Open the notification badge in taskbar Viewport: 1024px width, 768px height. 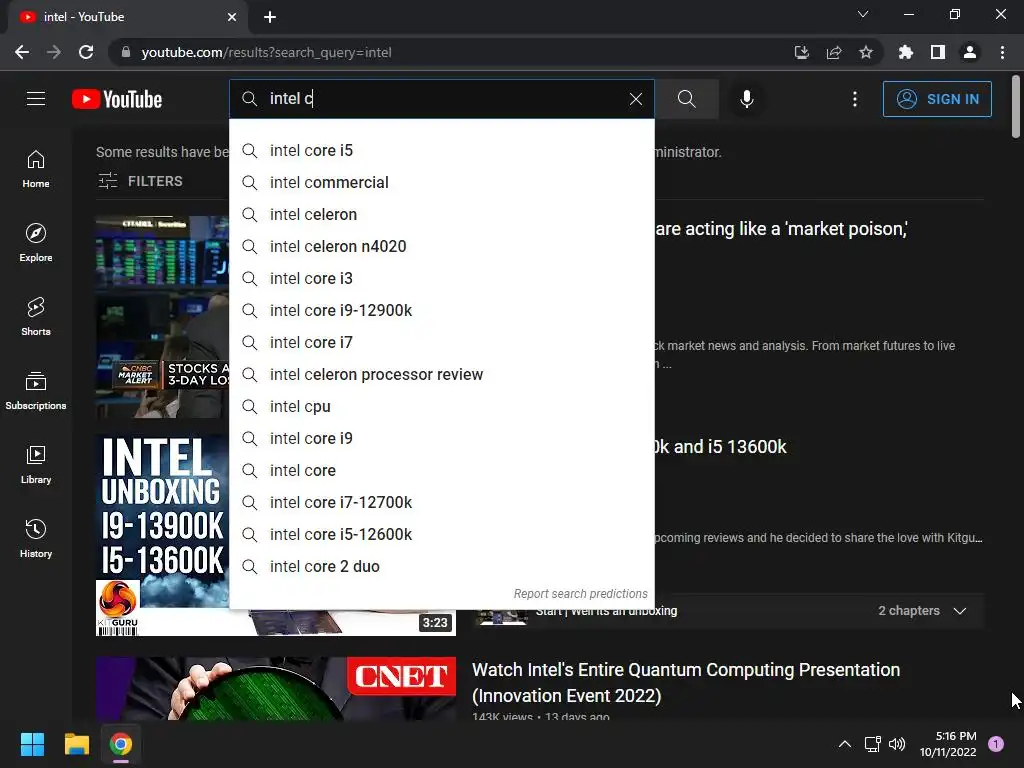996,744
